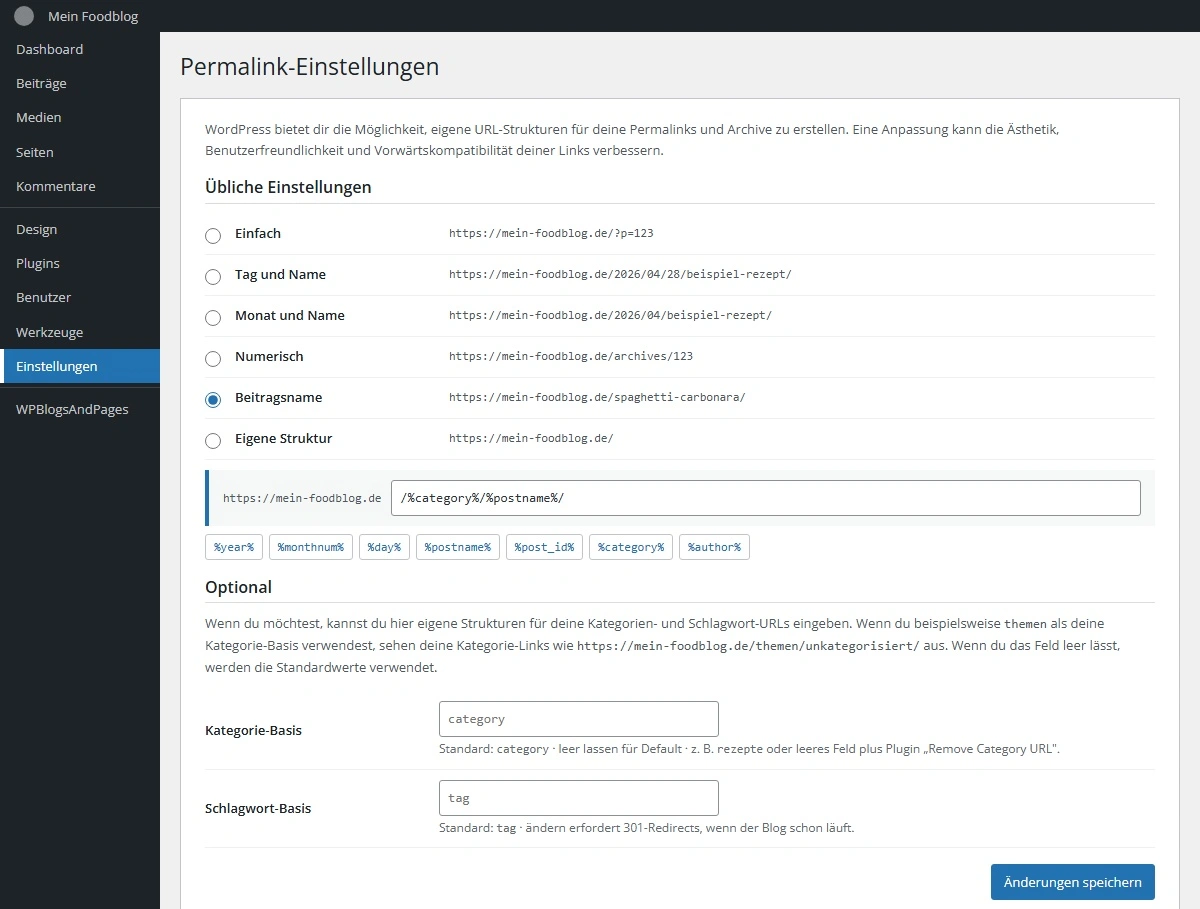Screen dimensions: 1200x909
Task: Click the 2026/04/28/beispiel-rezept example URL
Action: (x=620, y=274)
